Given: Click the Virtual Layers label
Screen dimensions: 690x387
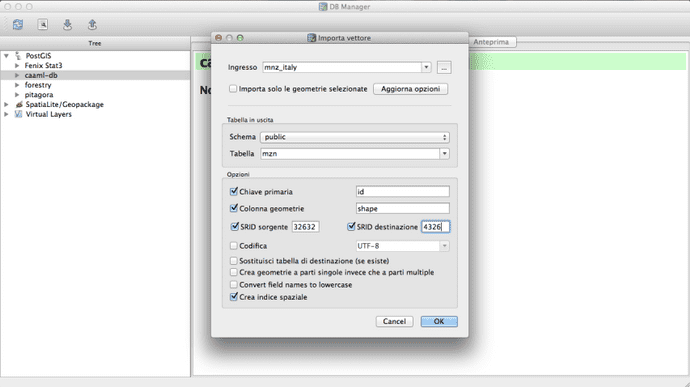Looking at the screenshot, I should (x=48, y=114).
